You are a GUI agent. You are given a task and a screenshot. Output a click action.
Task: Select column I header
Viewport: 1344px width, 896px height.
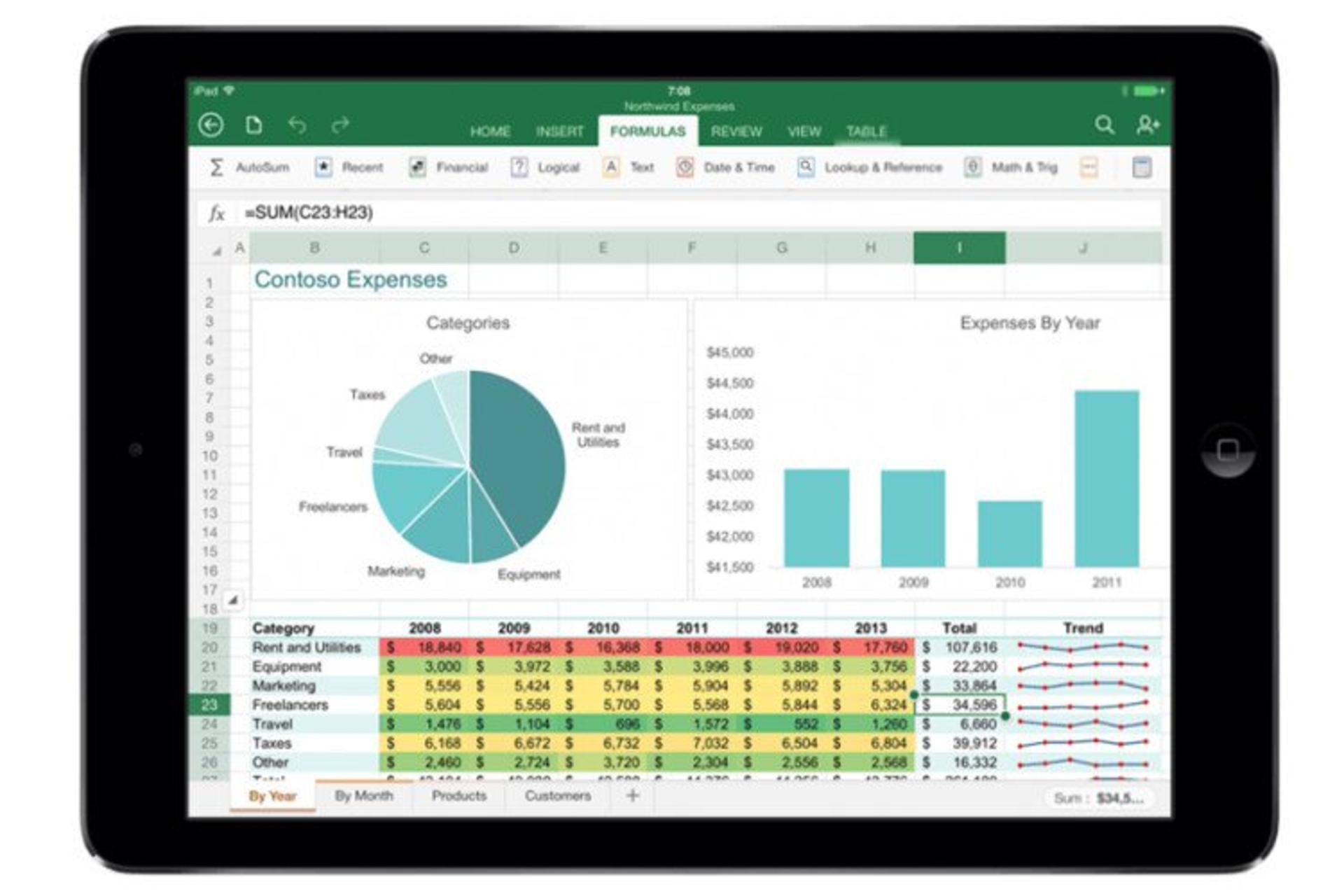coord(959,248)
